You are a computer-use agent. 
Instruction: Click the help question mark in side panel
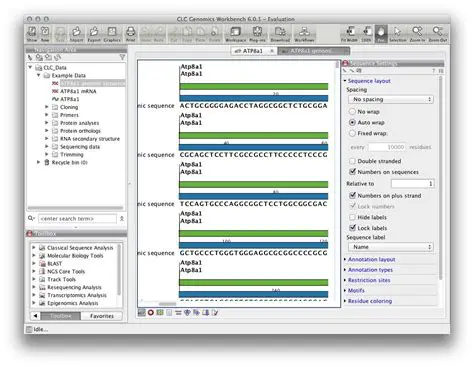point(434,71)
